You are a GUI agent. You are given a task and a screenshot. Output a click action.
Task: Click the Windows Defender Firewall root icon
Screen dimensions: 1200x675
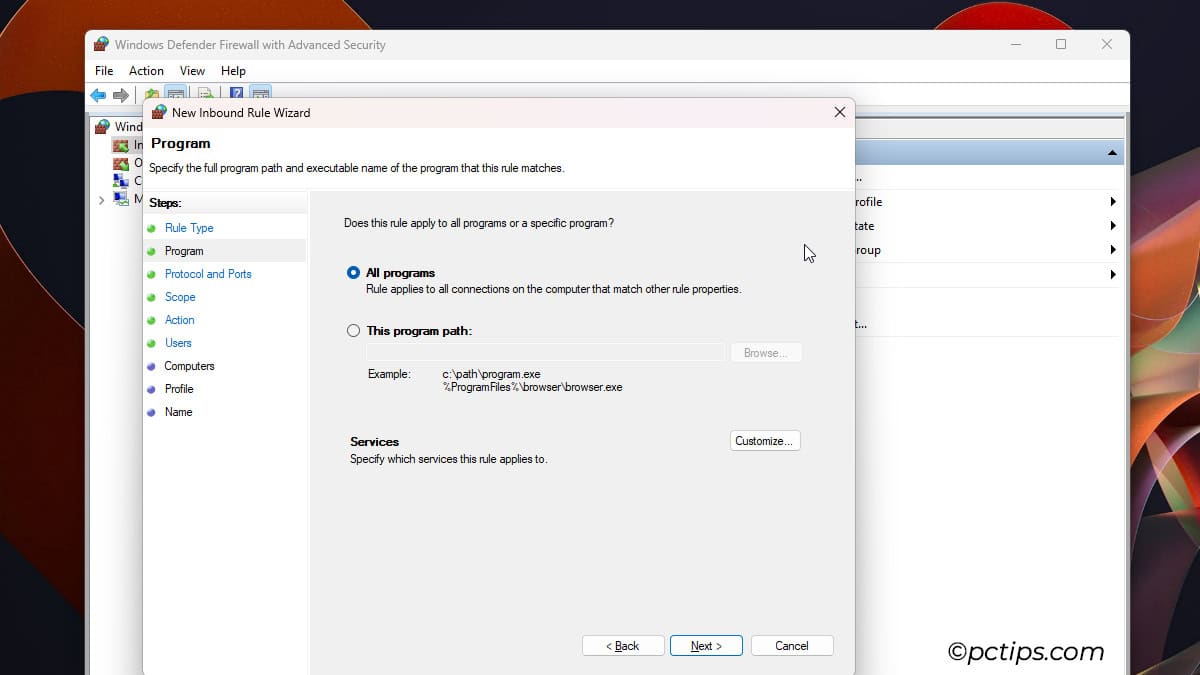pos(104,126)
